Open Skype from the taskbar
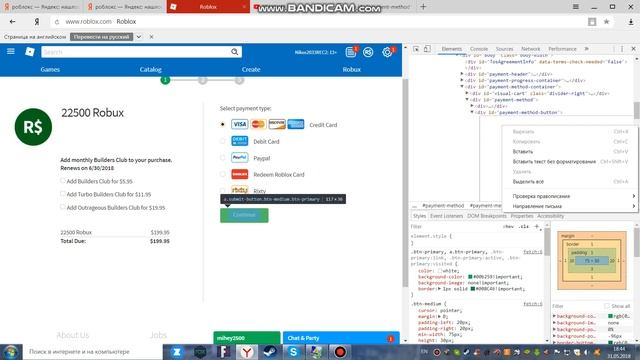The width and height of the screenshot is (640, 360). [x=293, y=352]
